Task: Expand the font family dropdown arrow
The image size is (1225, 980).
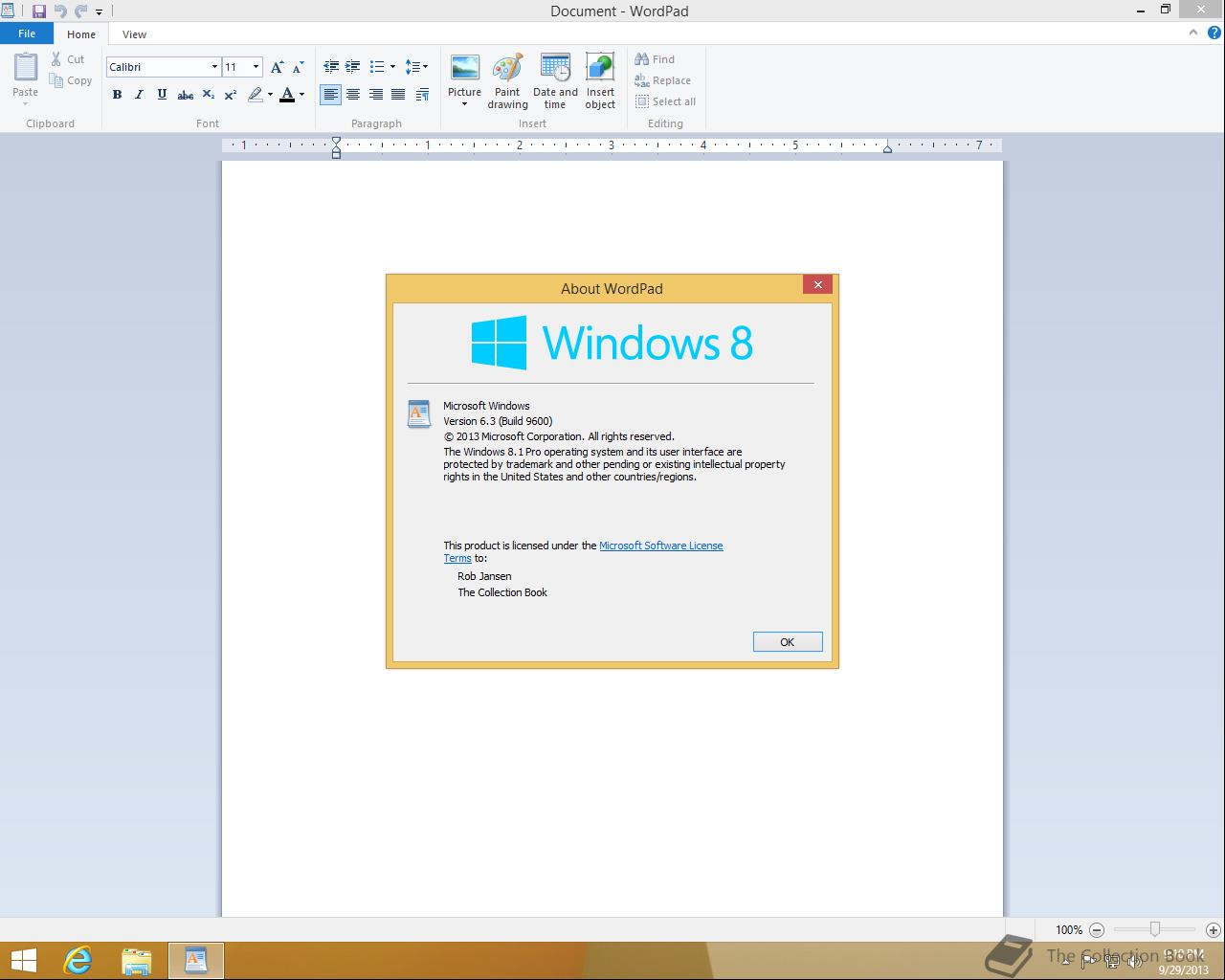Action: [215, 67]
